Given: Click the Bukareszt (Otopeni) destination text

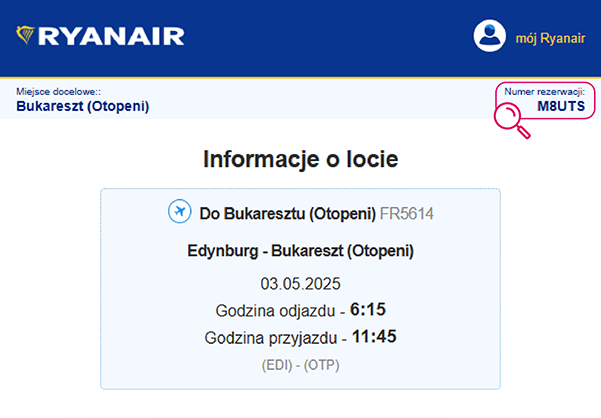Looking at the screenshot, I should click(x=82, y=106).
